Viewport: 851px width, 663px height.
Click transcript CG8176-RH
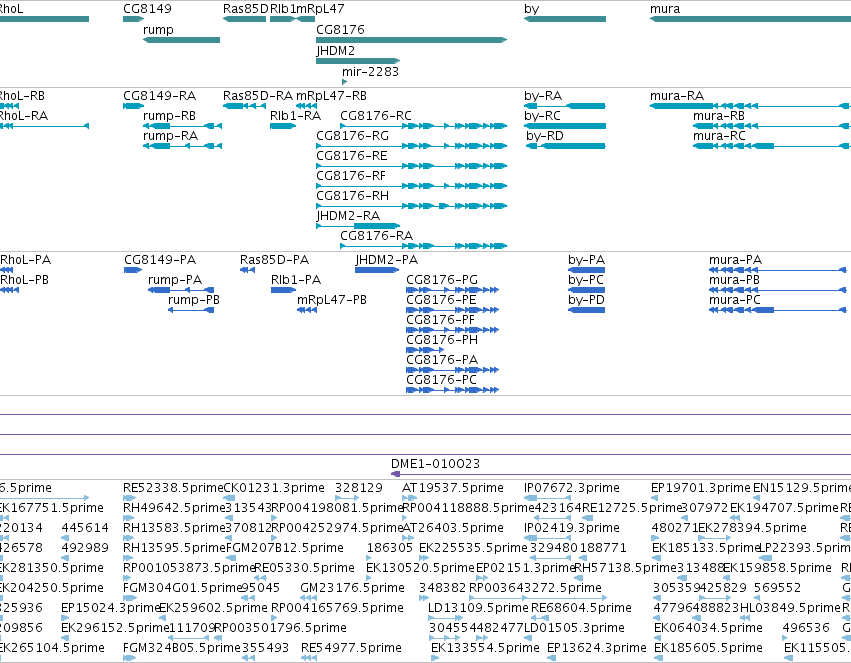[411, 206]
